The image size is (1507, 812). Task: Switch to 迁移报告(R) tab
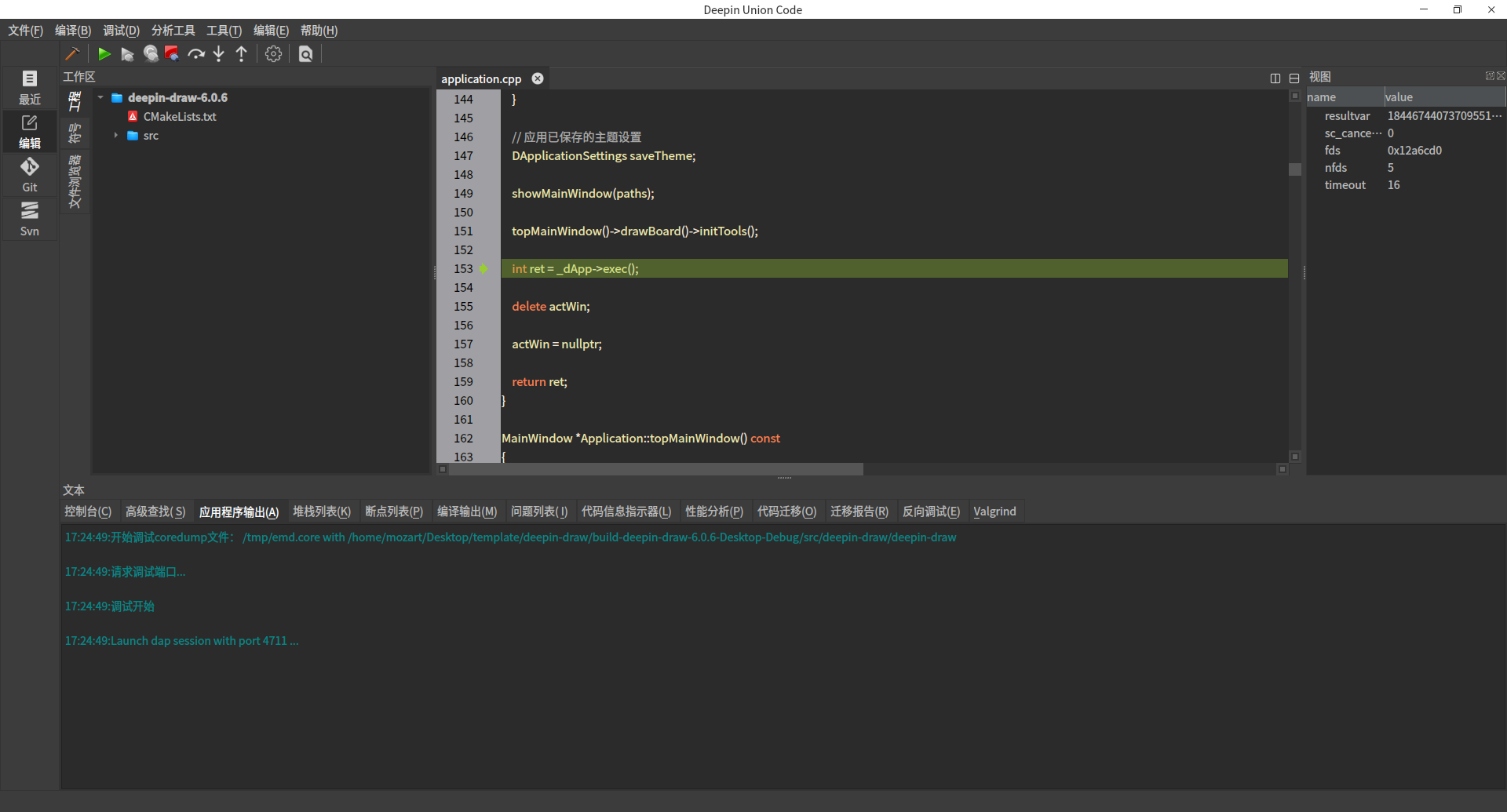tap(859, 512)
